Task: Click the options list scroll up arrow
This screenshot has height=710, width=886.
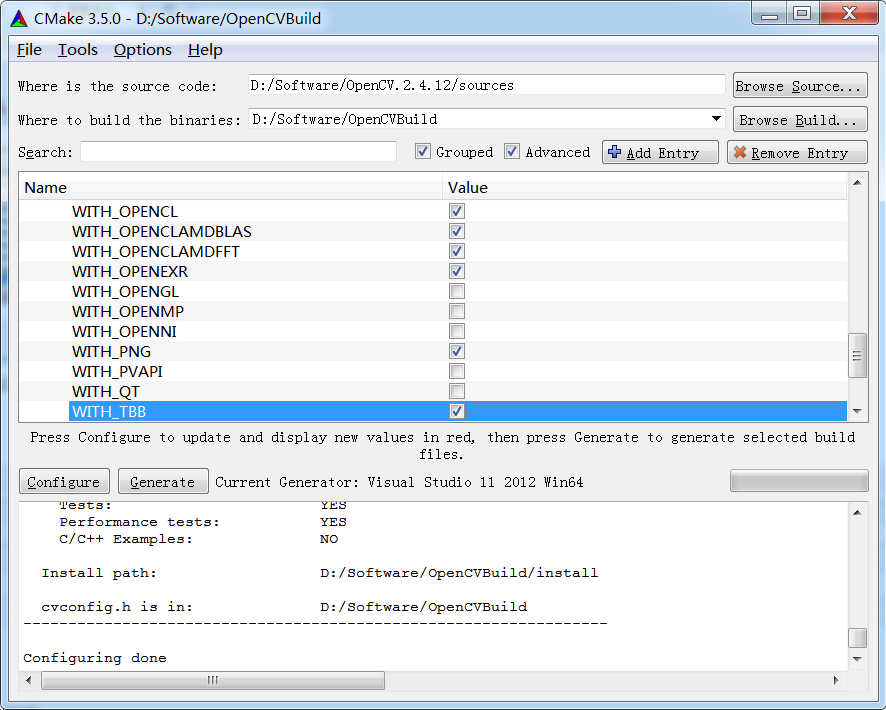Action: [x=857, y=182]
